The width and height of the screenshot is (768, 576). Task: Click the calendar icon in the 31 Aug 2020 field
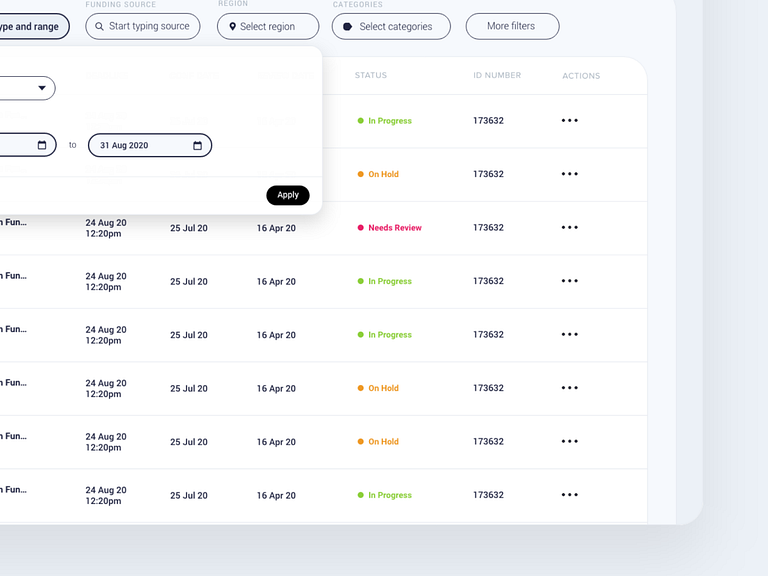coord(197,145)
